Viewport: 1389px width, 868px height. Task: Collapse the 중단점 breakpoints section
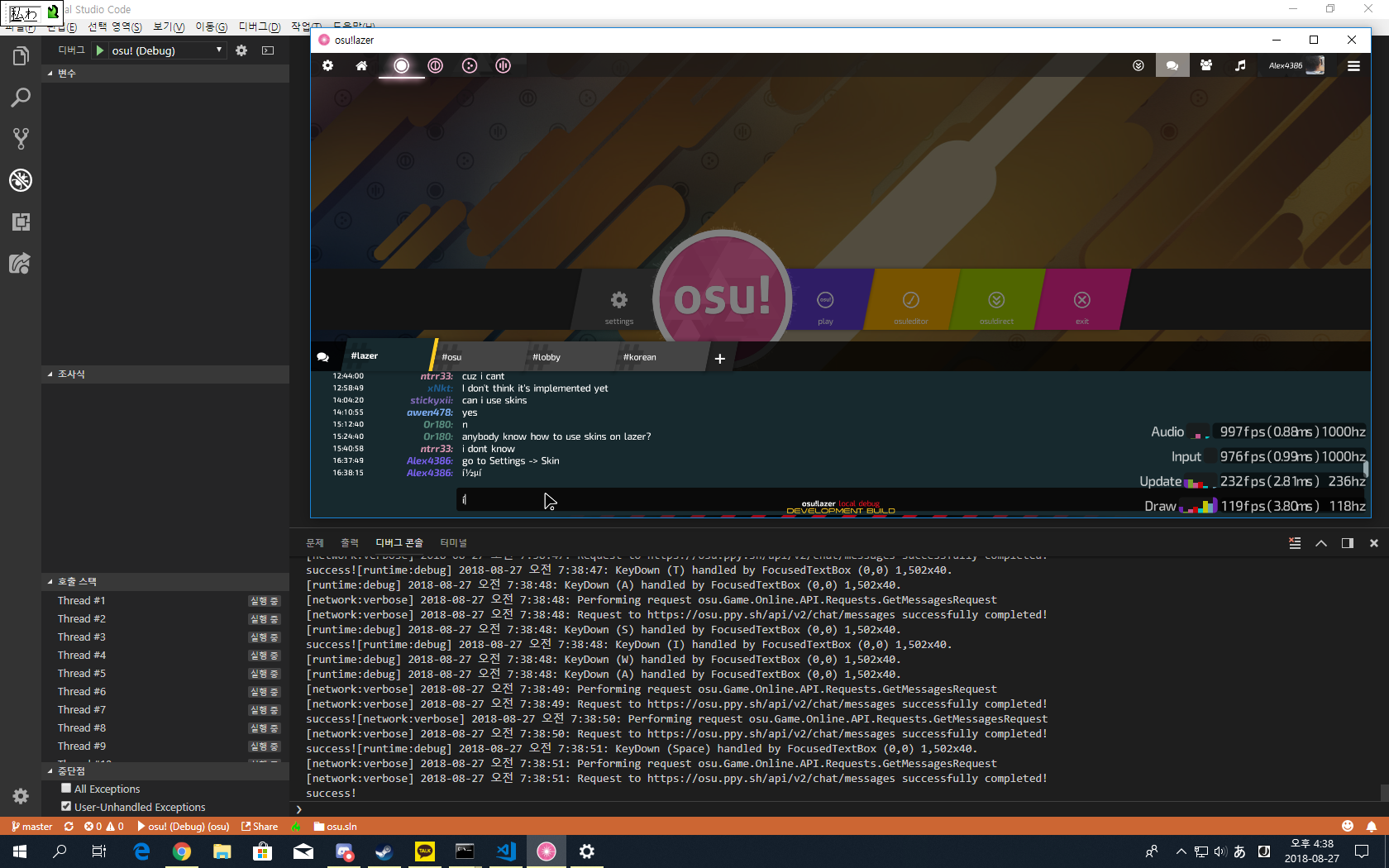point(51,770)
